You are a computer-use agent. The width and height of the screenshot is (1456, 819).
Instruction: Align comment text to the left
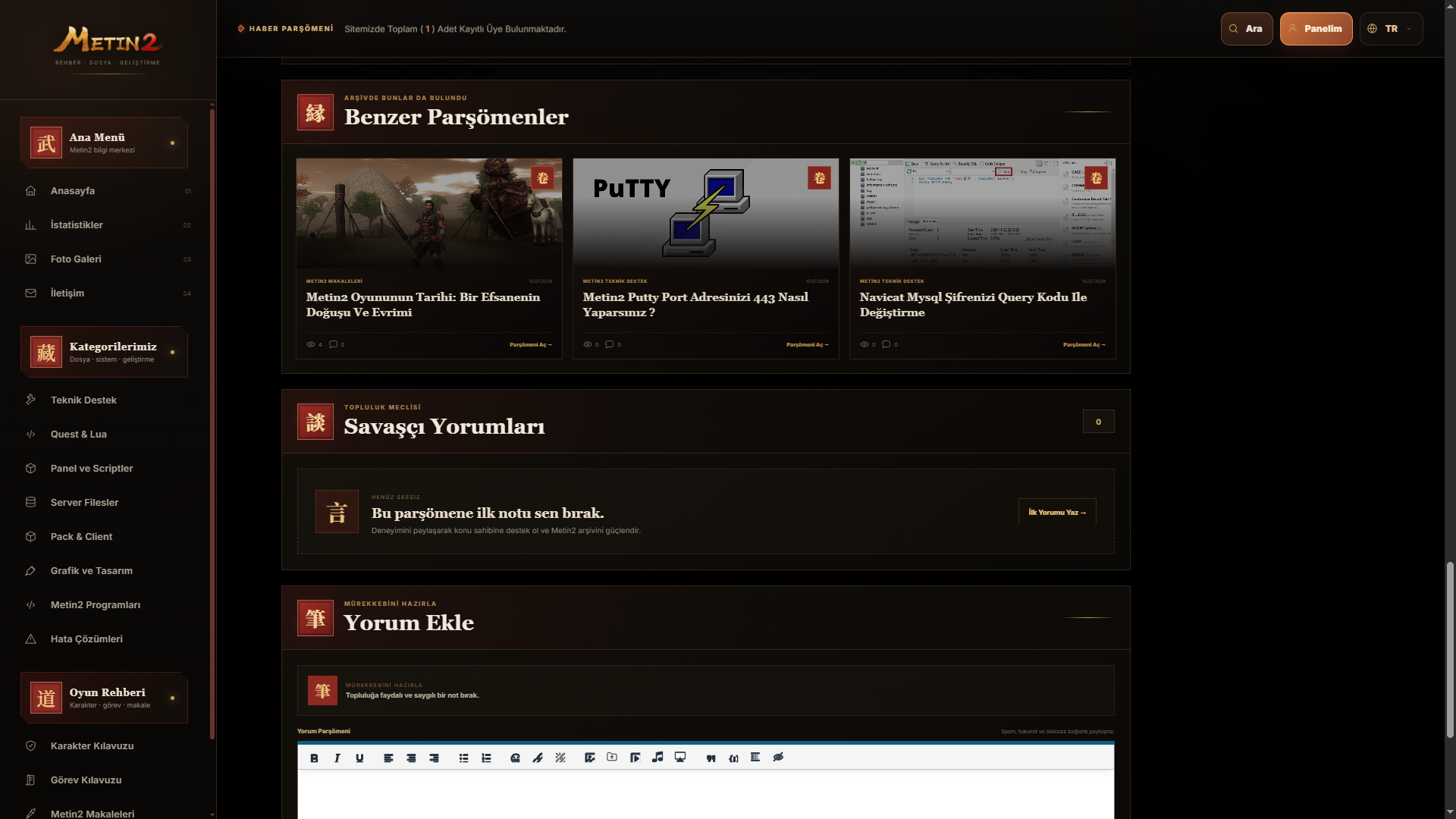(388, 758)
